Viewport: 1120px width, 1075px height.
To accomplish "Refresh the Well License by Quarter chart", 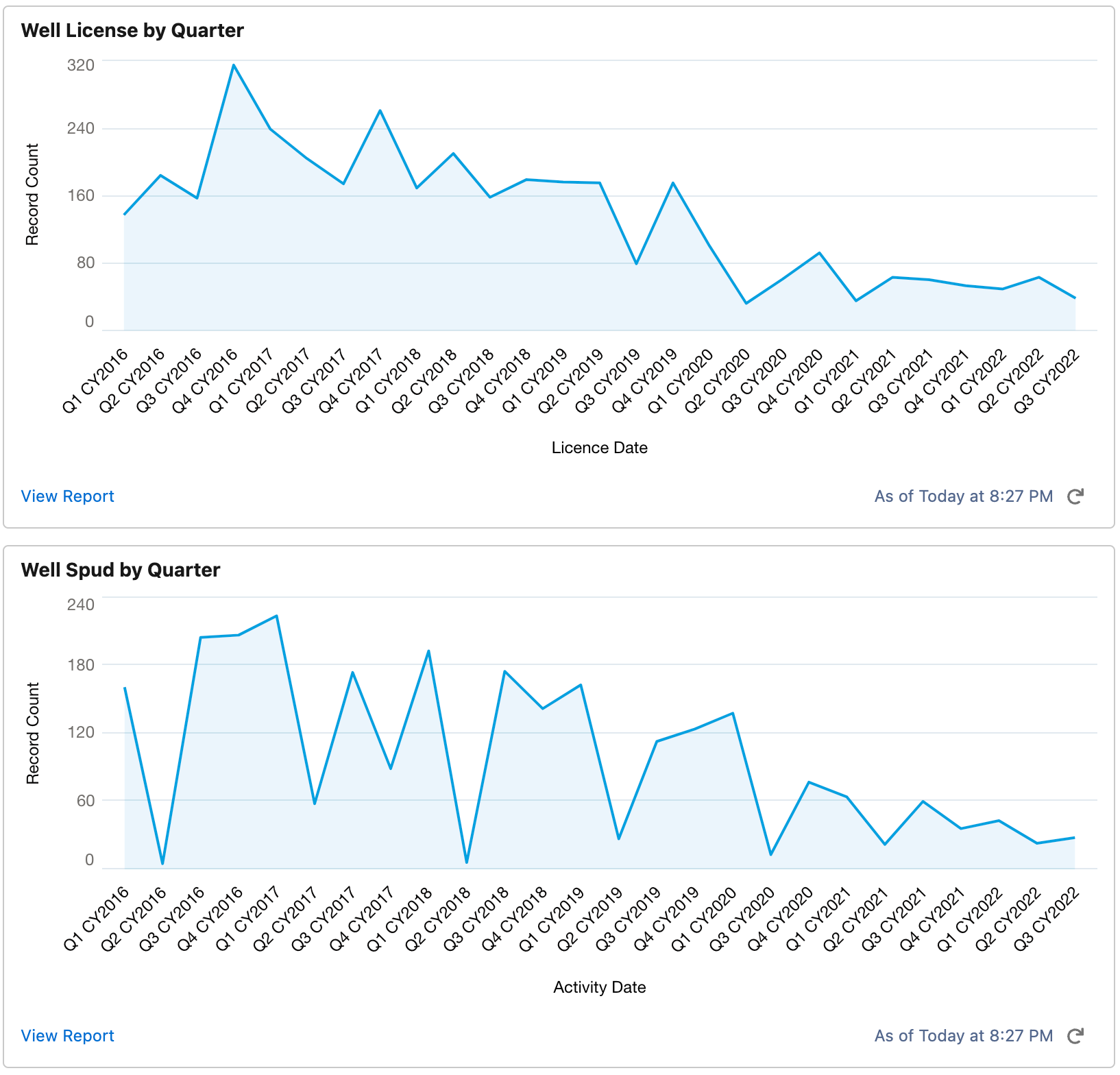I will pyautogui.click(x=1075, y=496).
